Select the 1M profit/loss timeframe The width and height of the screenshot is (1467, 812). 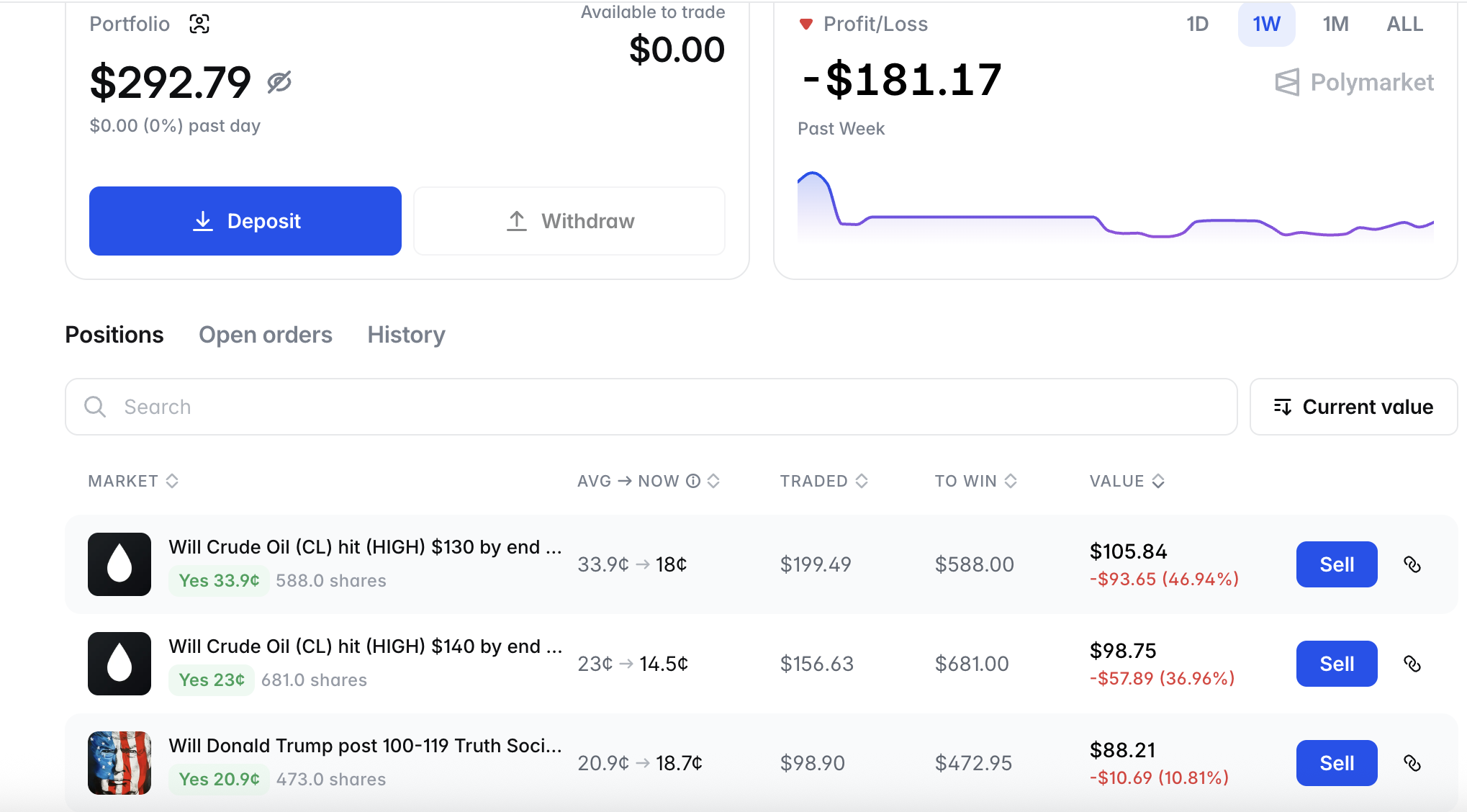tap(1335, 24)
